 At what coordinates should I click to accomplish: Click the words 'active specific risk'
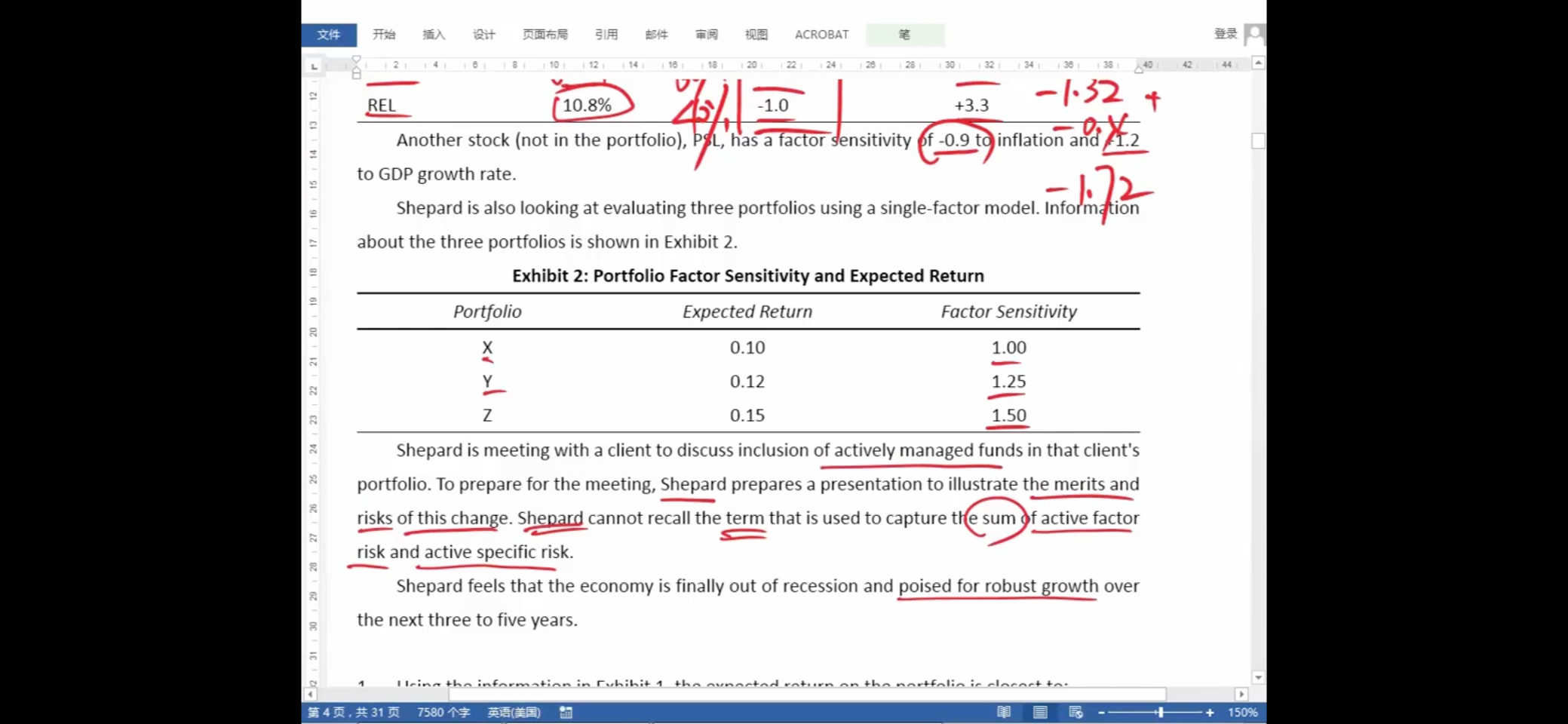[x=496, y=552]
